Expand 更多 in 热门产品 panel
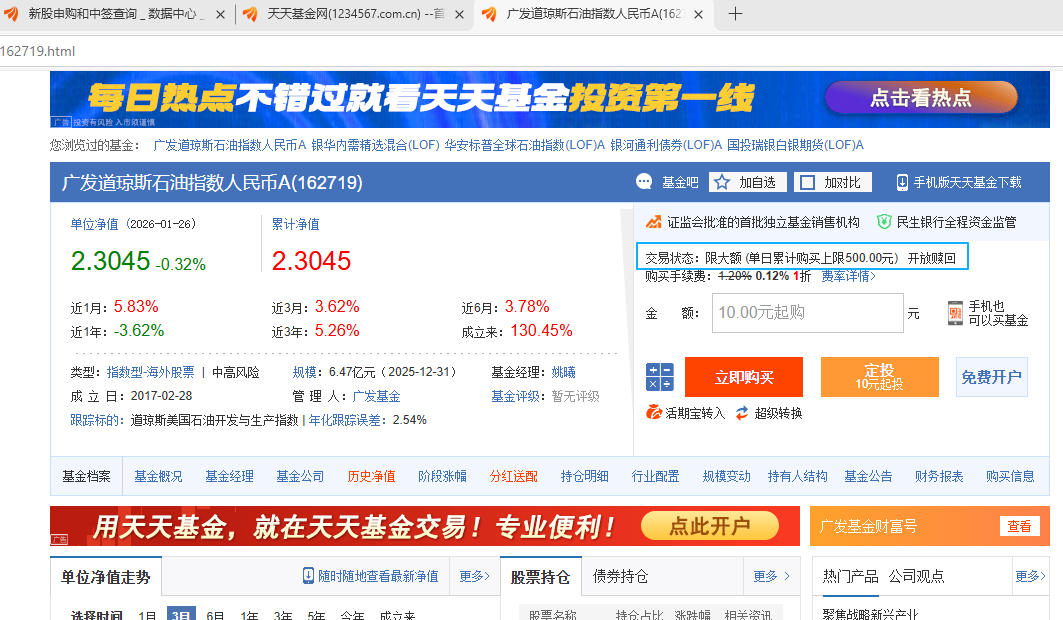Viewport: 1063px width, 620px height. point(1030,576)
